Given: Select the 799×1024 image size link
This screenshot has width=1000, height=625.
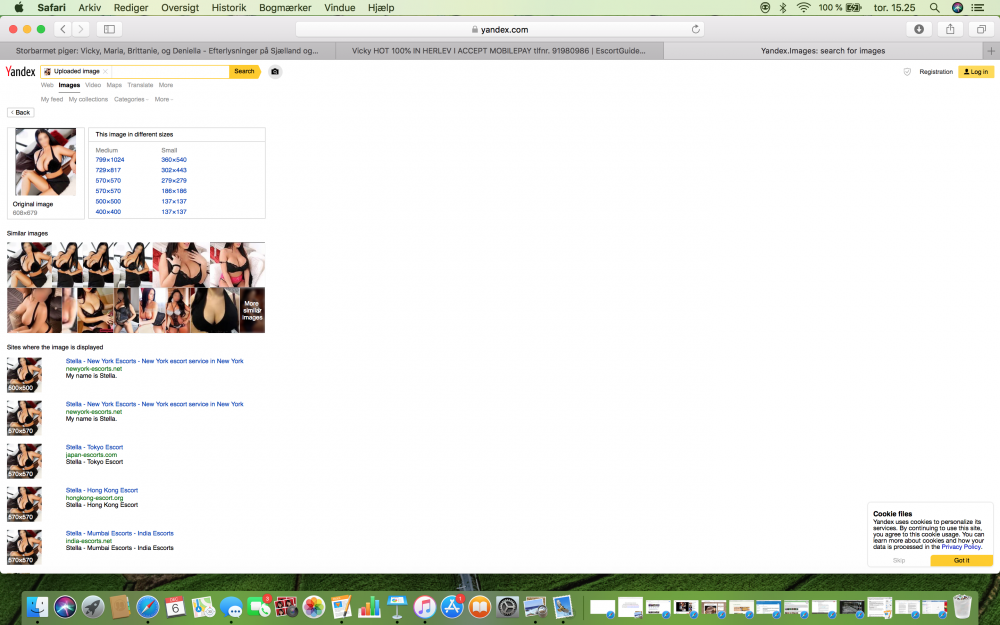Looking at the screenshot, I should pos(110,160).
